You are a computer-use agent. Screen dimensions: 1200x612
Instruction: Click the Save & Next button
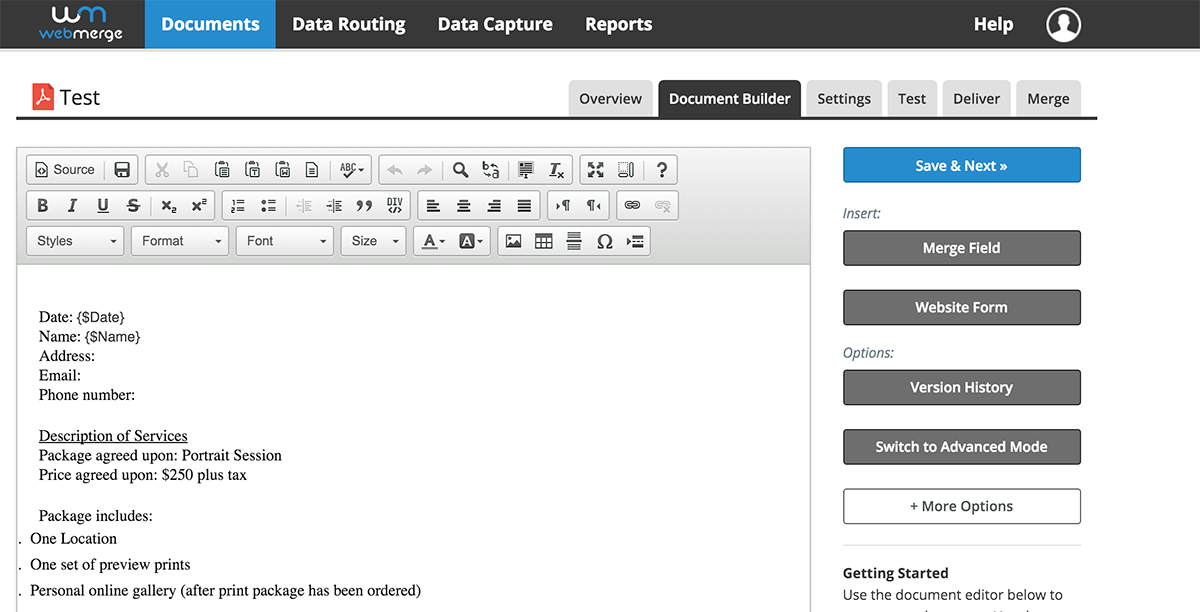pyautogui.click(x=961, y=166)
